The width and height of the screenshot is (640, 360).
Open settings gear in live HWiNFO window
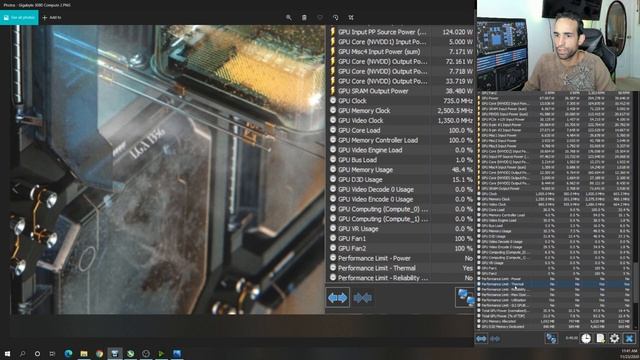[614, 338]
